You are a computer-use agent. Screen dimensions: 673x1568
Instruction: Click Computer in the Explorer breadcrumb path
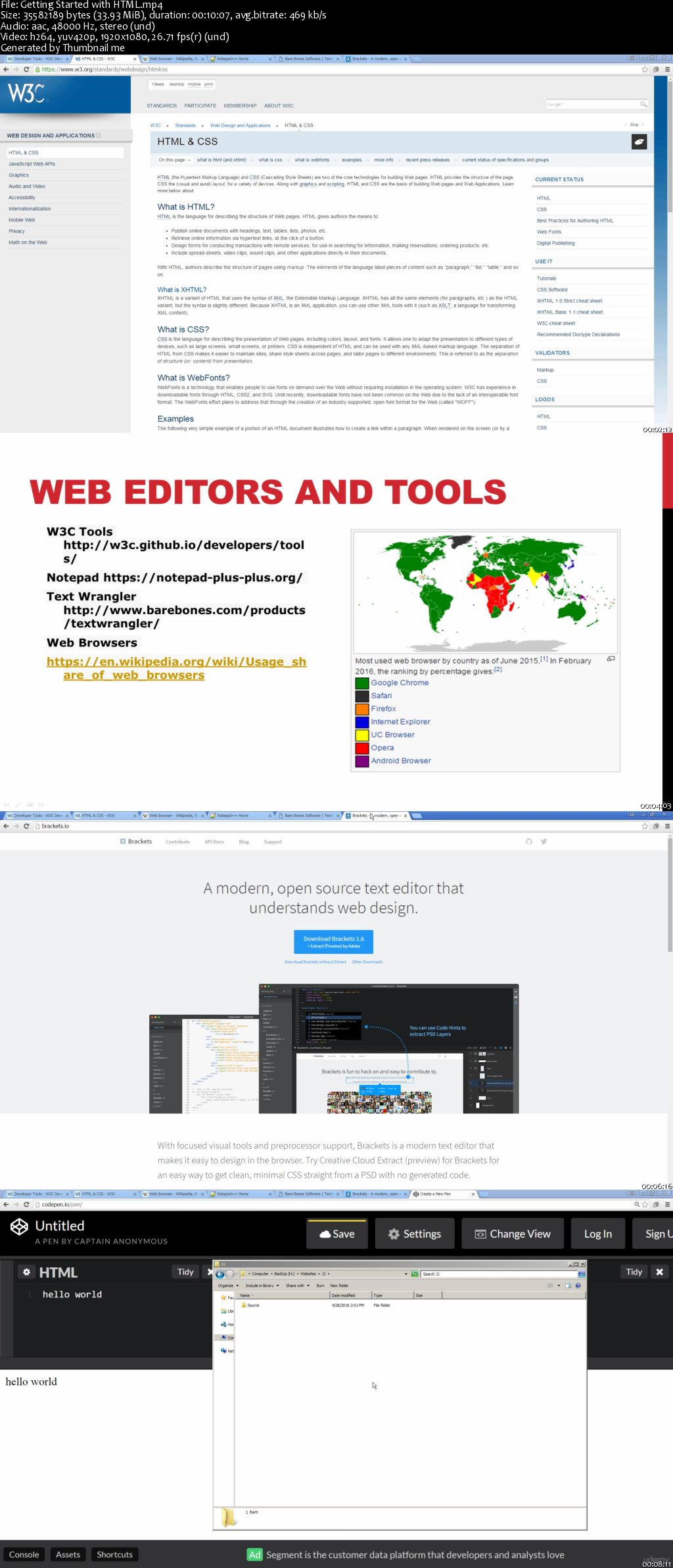pos(260,1274)
